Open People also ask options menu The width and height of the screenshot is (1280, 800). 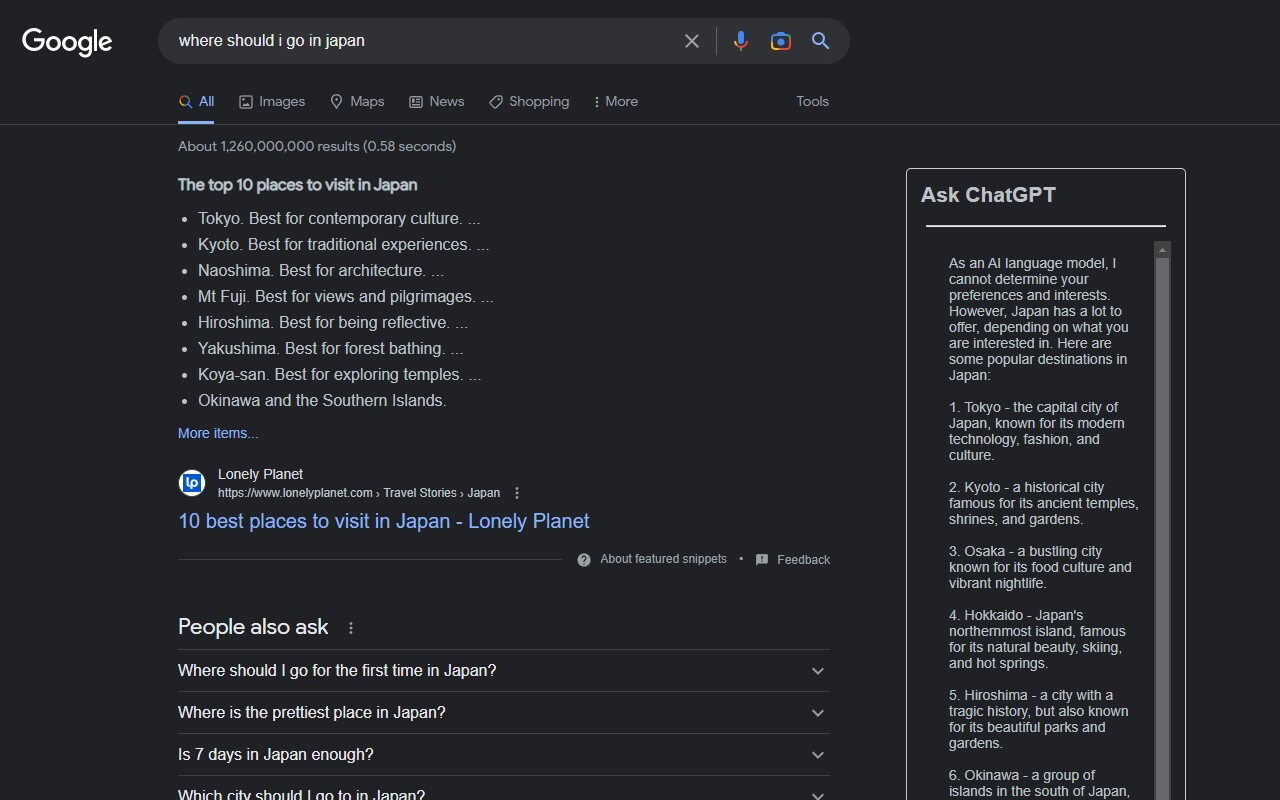351,628
